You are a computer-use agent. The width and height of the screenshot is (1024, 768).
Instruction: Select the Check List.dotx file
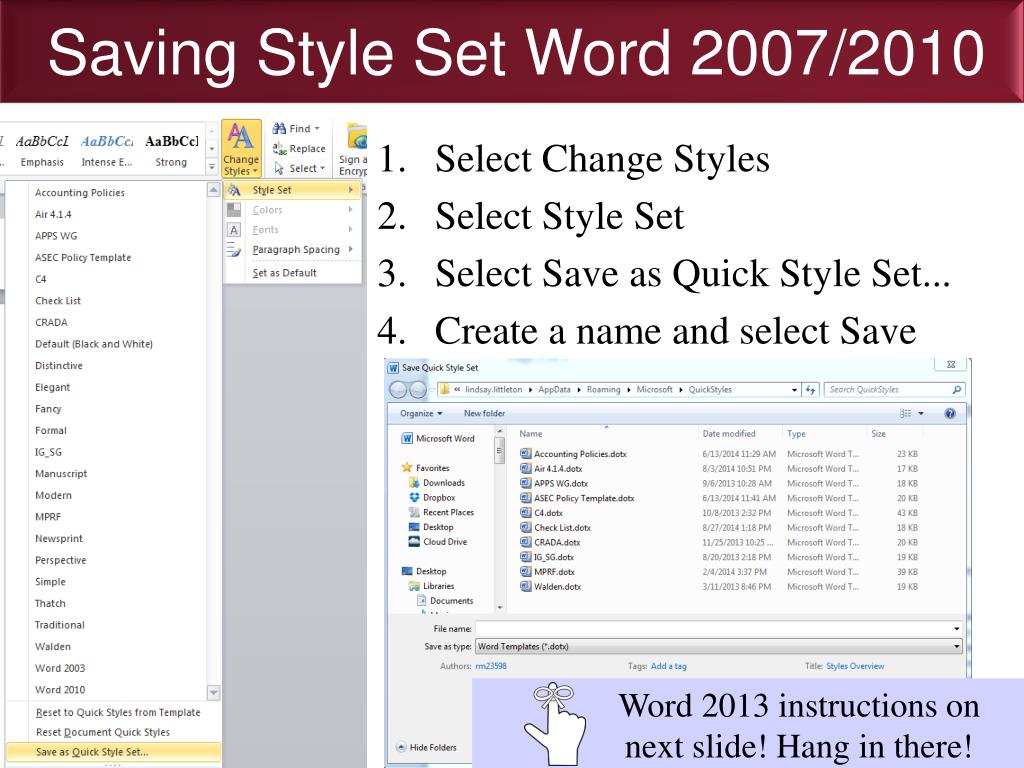[x=556, y=528]
